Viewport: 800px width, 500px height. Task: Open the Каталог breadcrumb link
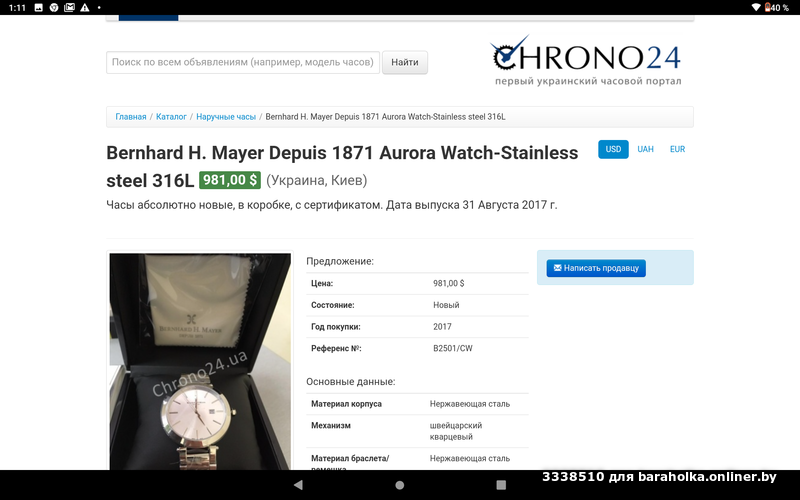coord(171,117)
